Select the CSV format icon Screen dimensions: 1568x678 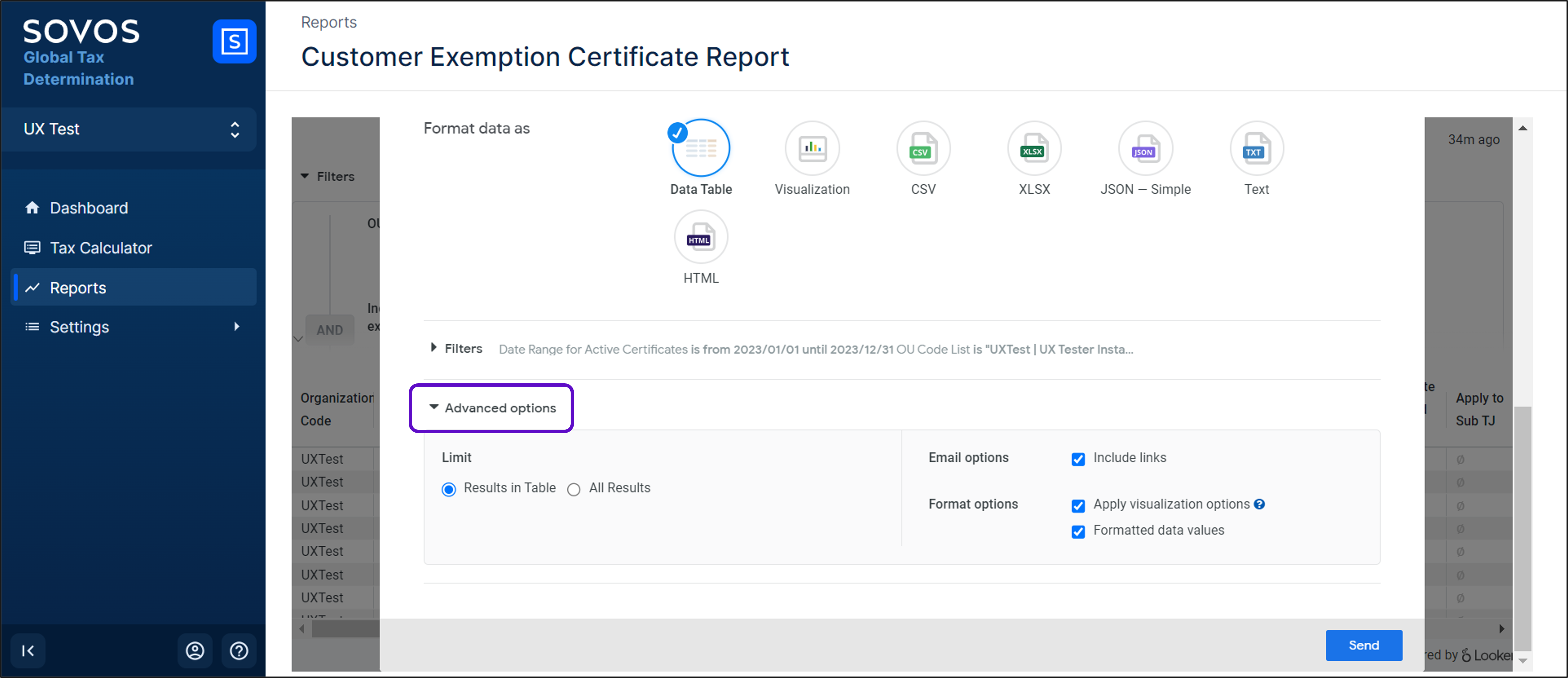(923, 148)
